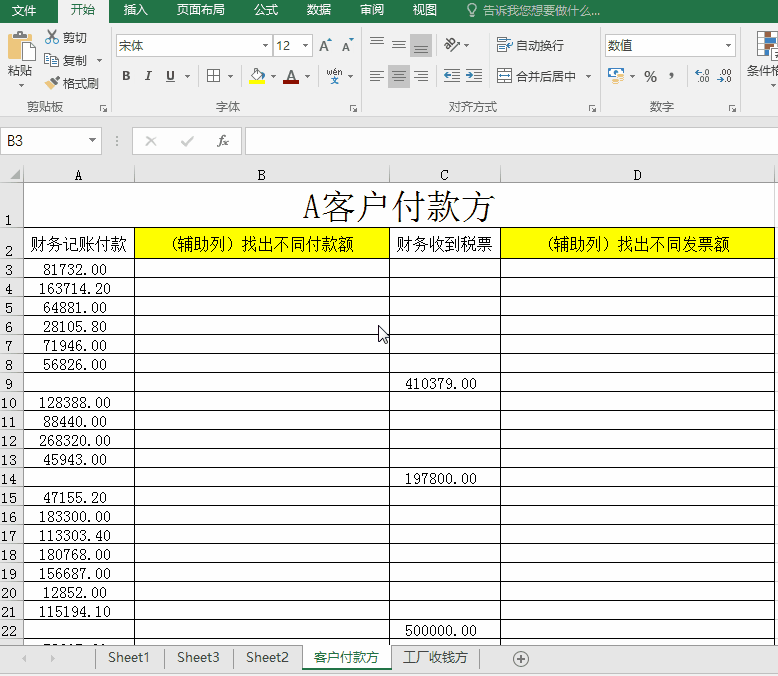
Task: Toggle Underline formatting
Action: click(x=170, y=76)
